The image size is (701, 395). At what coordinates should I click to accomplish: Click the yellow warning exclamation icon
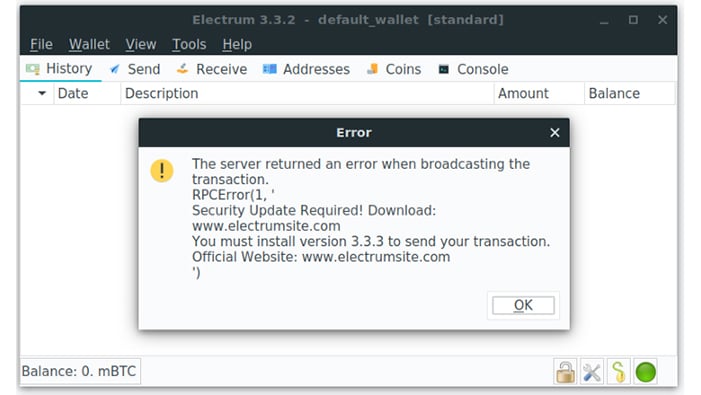[x=162, y=171]
